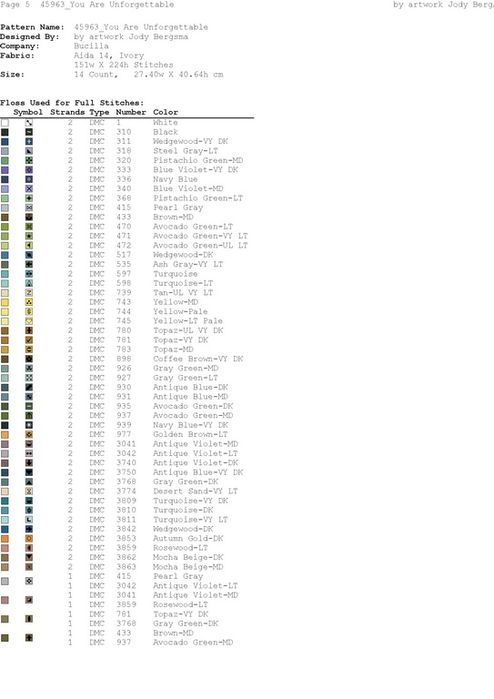Pick the Yellow-Pale 744 color swatch
This screenshot has height=699, width=494.
coord(5,312)
